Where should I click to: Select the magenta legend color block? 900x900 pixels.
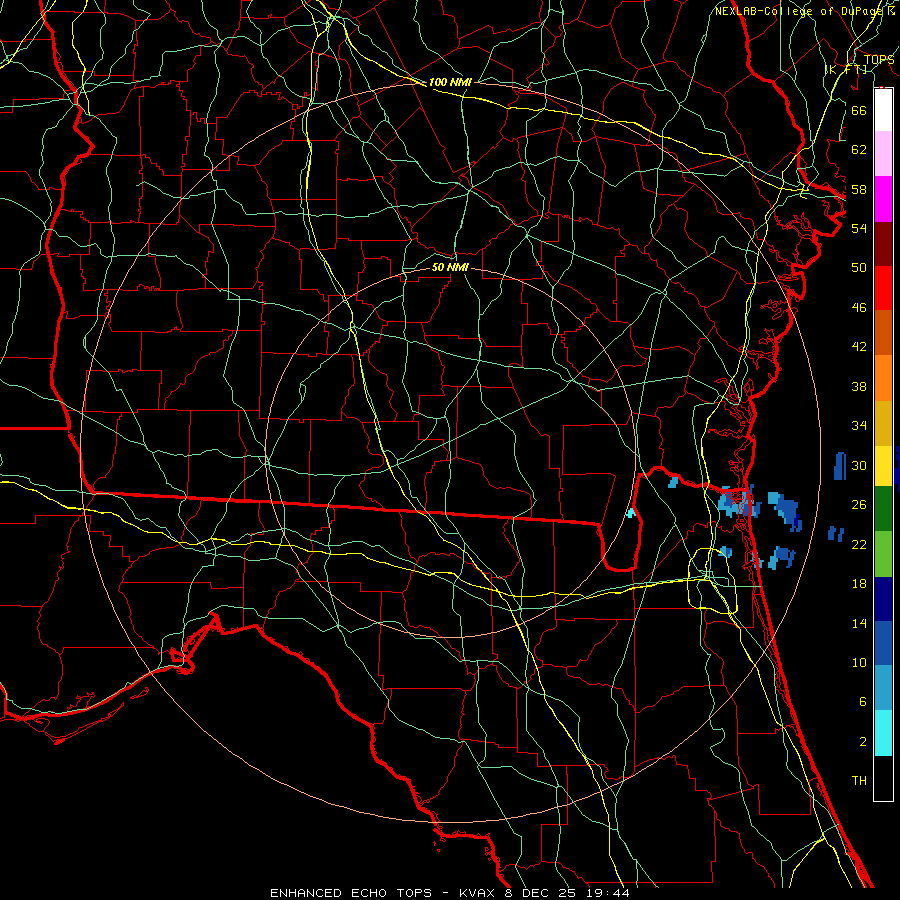click(x=883, y=199)
